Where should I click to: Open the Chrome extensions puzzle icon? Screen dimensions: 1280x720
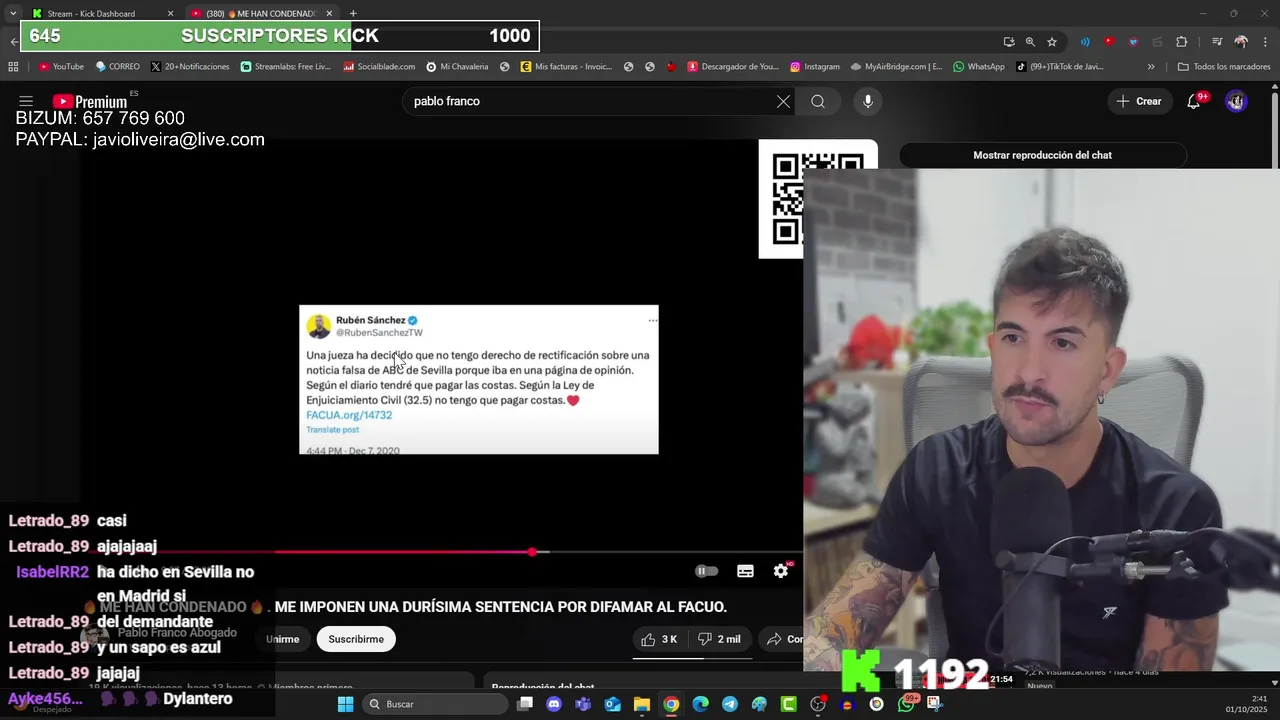[1181, 42]
